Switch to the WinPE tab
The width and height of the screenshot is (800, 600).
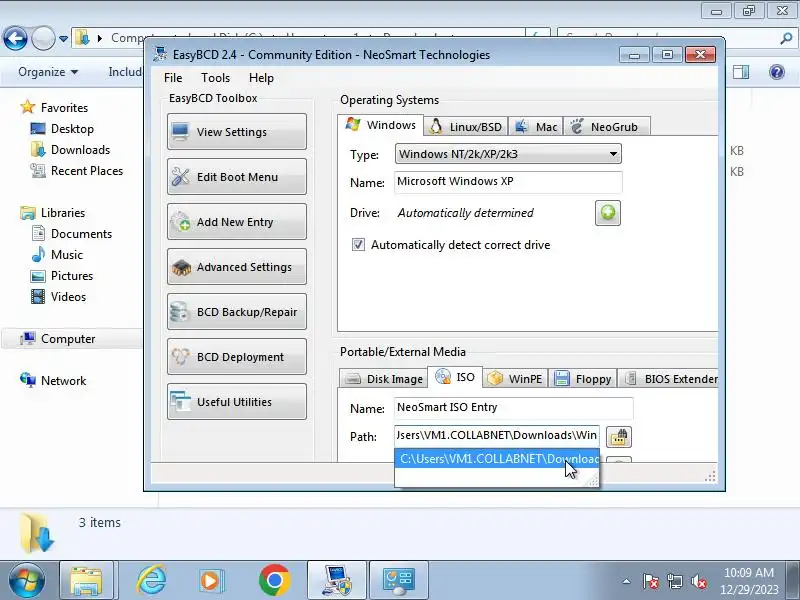tap(515, 379)
